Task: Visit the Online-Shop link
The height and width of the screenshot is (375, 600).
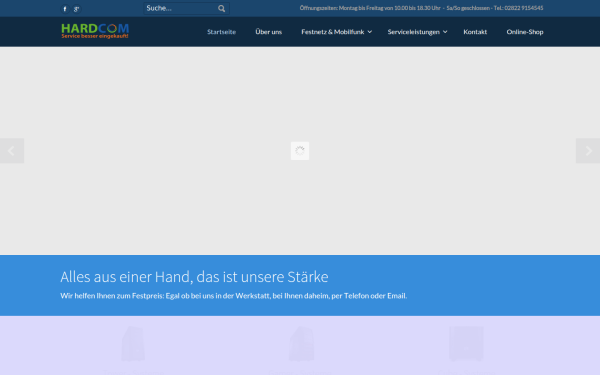Action: pyautogui.click(x=525, y=32)
